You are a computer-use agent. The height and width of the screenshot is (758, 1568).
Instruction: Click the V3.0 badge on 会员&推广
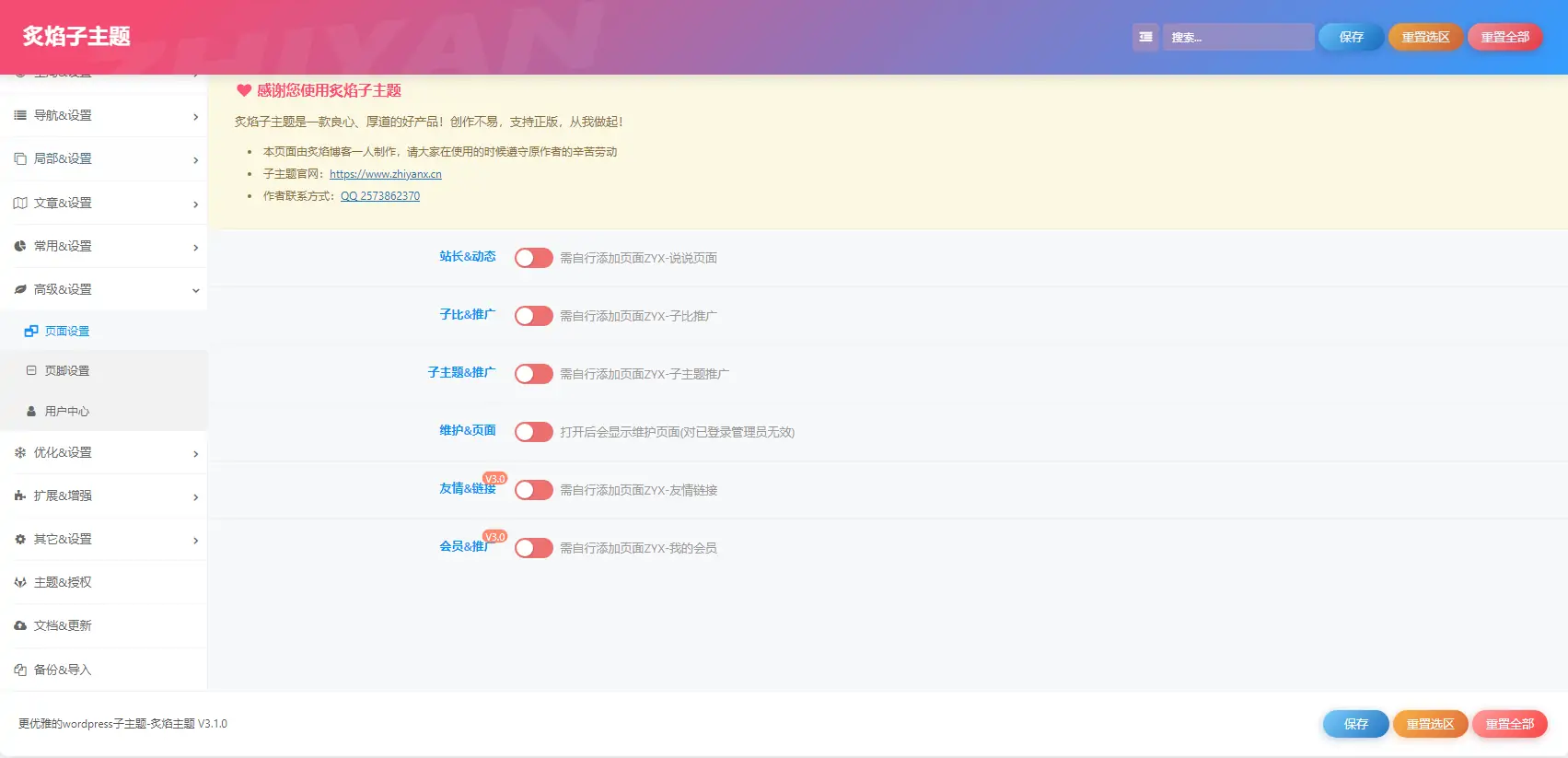pos(495,537)
